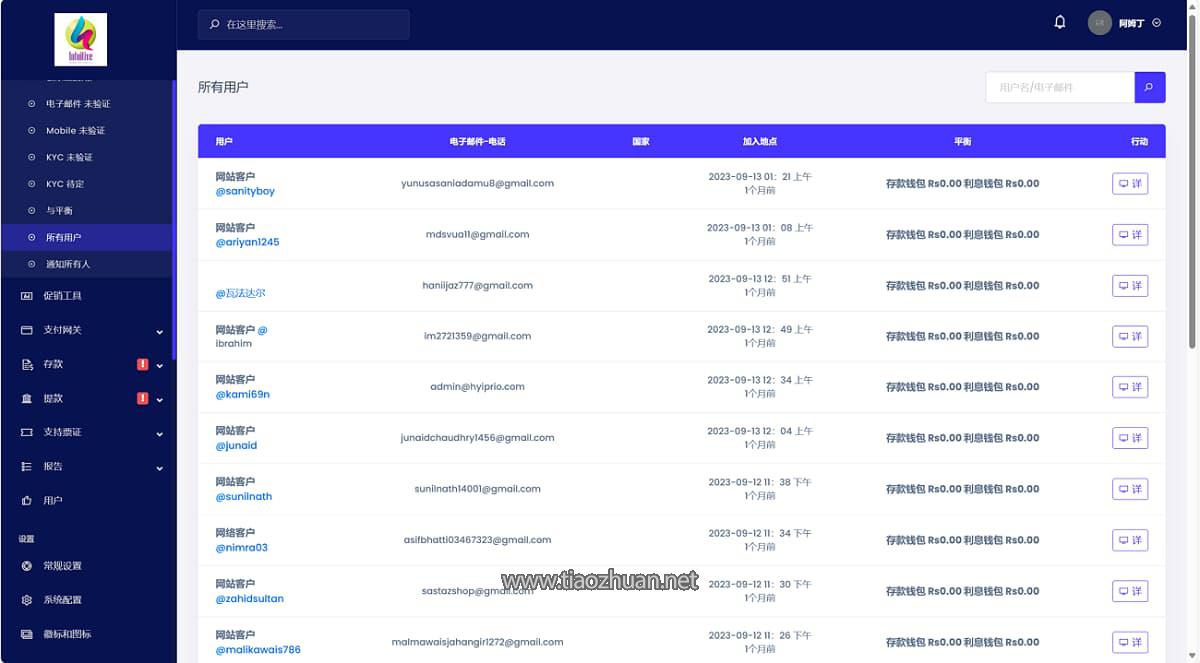
Task: Open details for @ariyan1245 row
Action: [1130, 235]
